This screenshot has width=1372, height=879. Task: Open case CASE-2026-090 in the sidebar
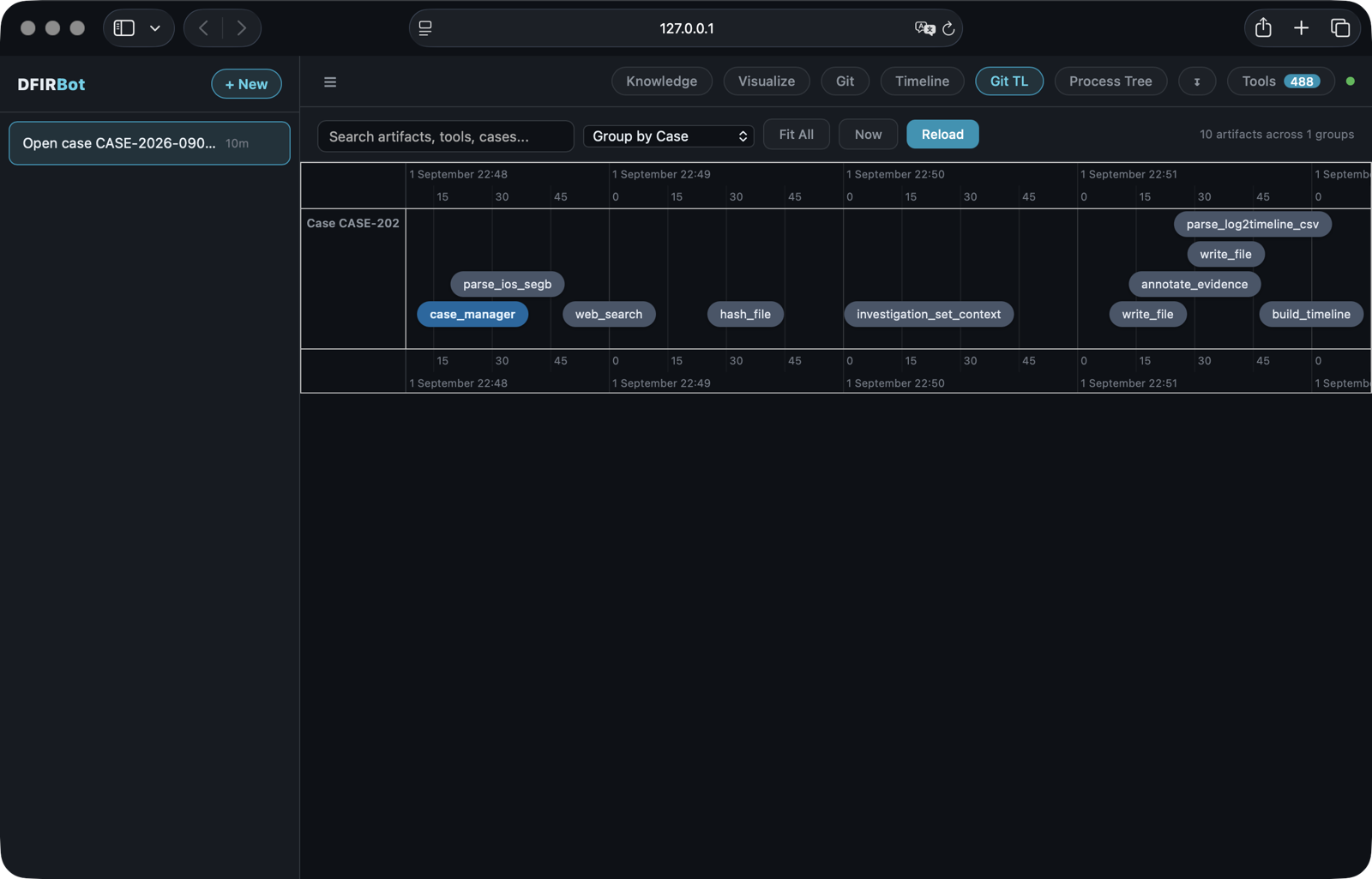(x=149, y=143)
